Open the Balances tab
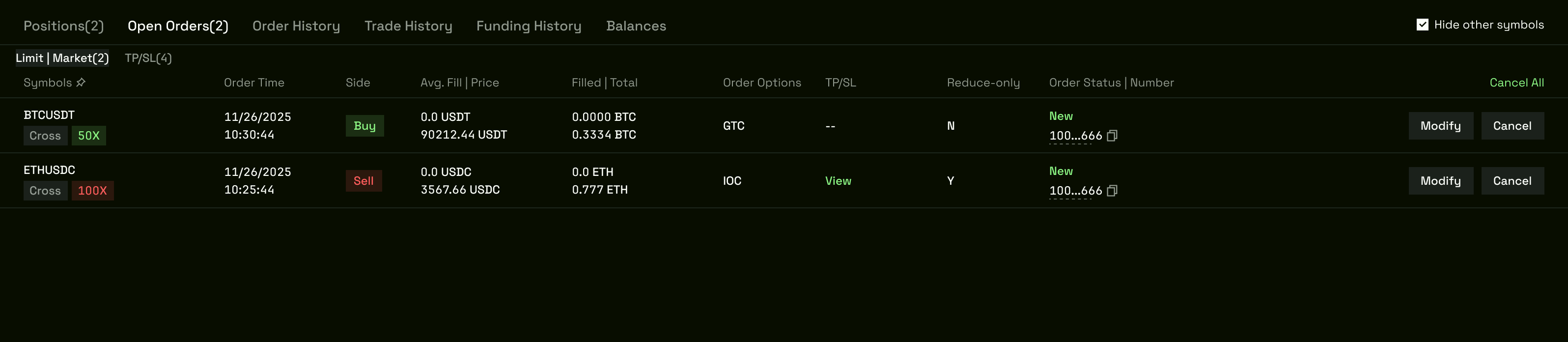The height and width of the screenshot is (342, 1568). (x=636, y=26)
